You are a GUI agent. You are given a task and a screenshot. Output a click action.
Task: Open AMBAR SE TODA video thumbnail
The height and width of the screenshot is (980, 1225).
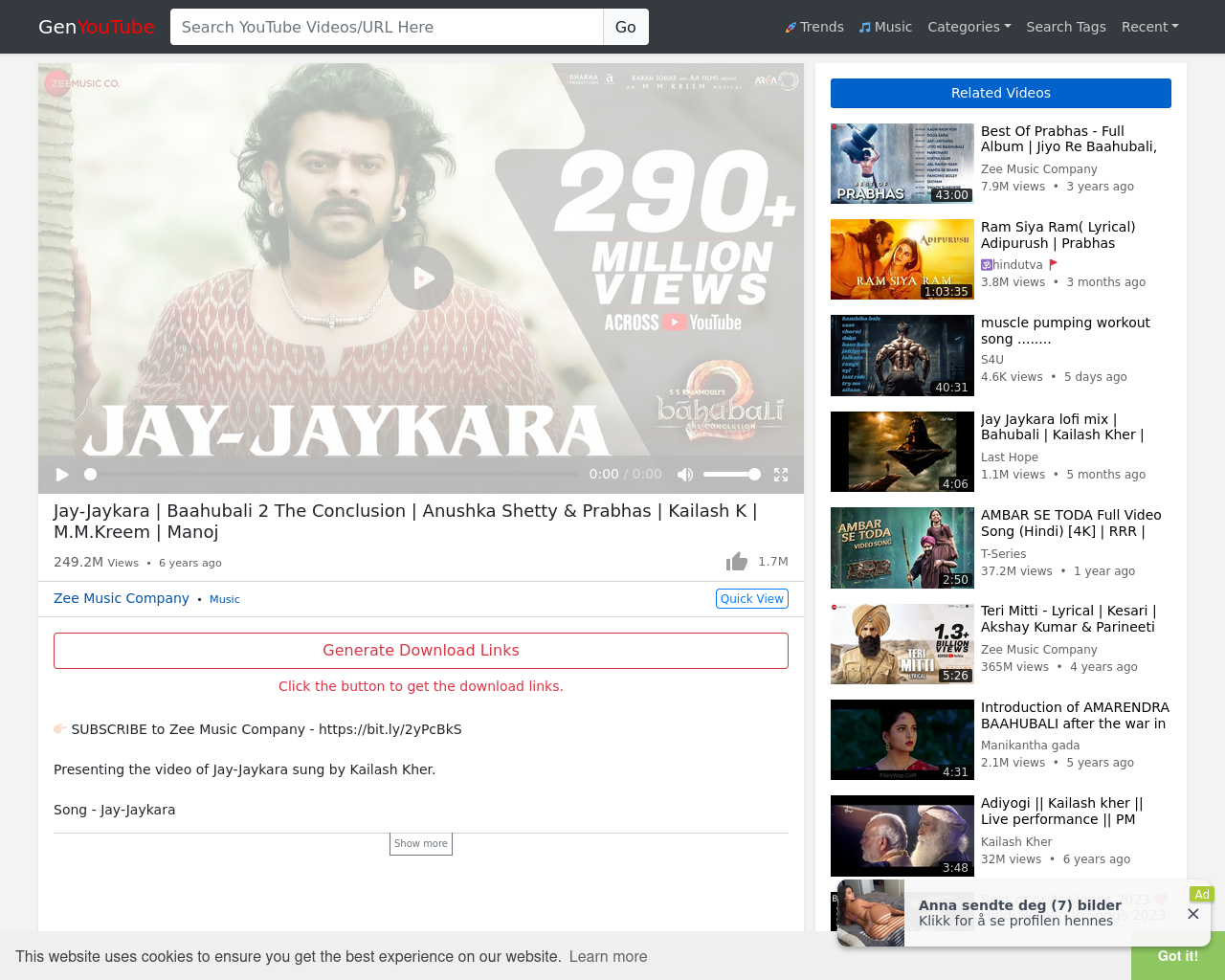902,547
